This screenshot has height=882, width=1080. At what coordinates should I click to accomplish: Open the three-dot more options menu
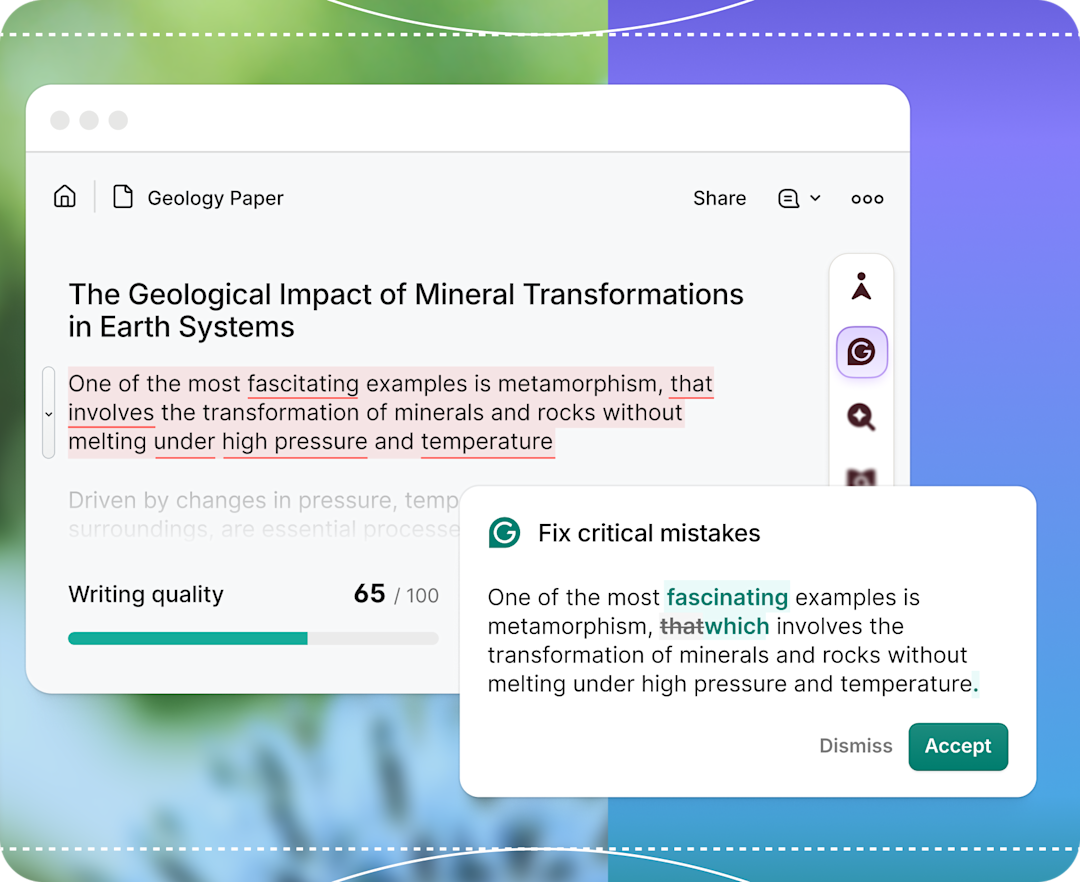click(x=867, y=199)
